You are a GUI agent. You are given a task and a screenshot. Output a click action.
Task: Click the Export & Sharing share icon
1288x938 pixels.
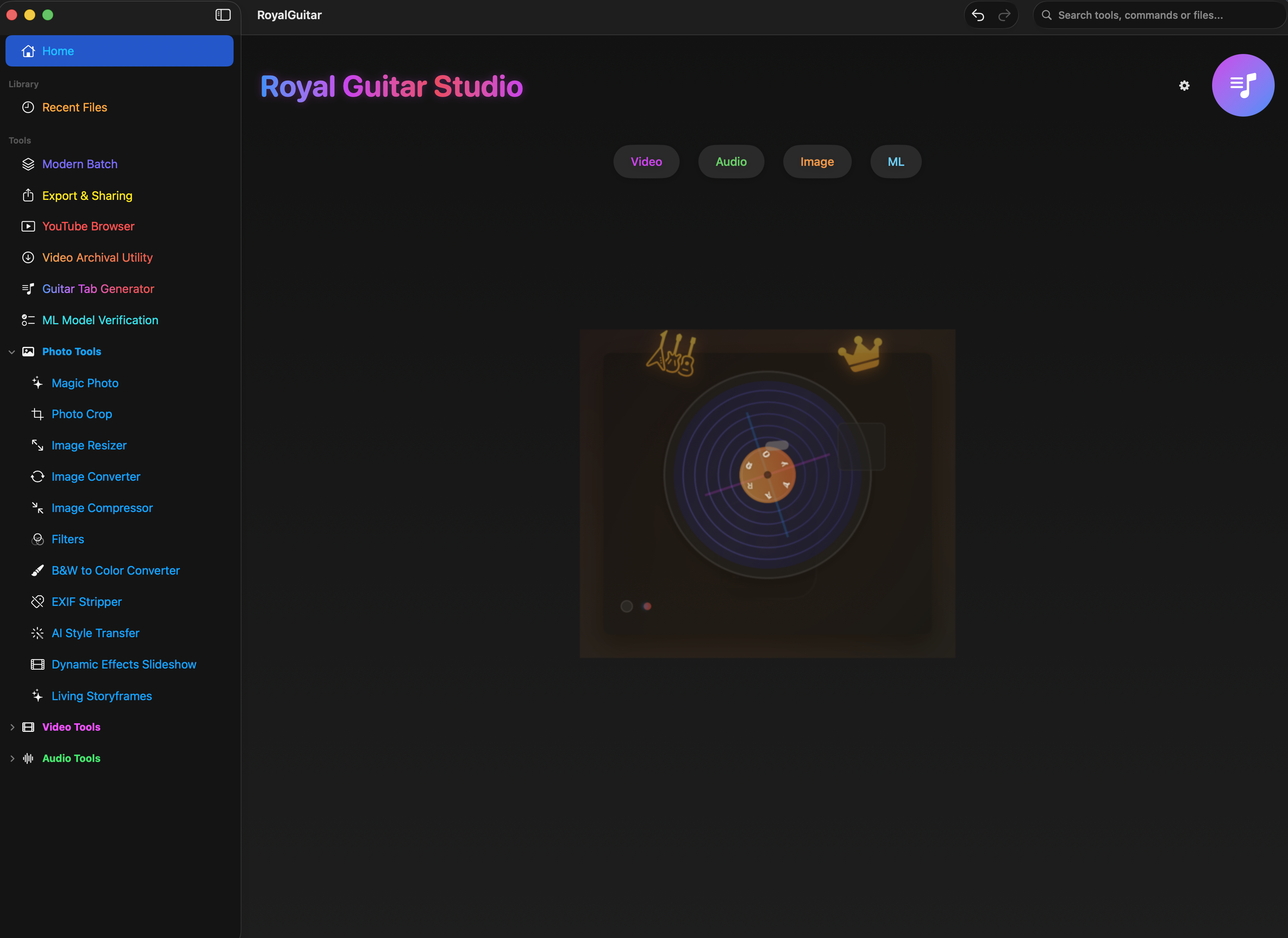pos(28,195)
